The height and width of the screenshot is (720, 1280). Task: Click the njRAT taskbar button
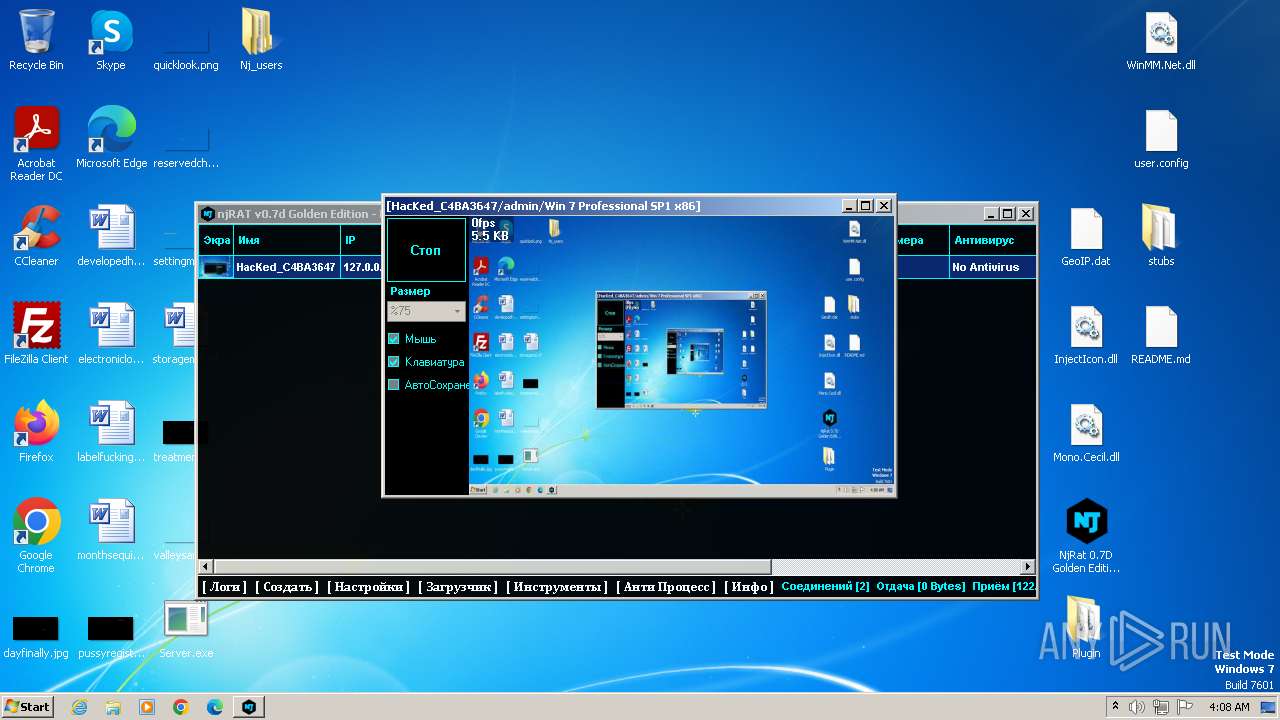click(x=249, y=707)
